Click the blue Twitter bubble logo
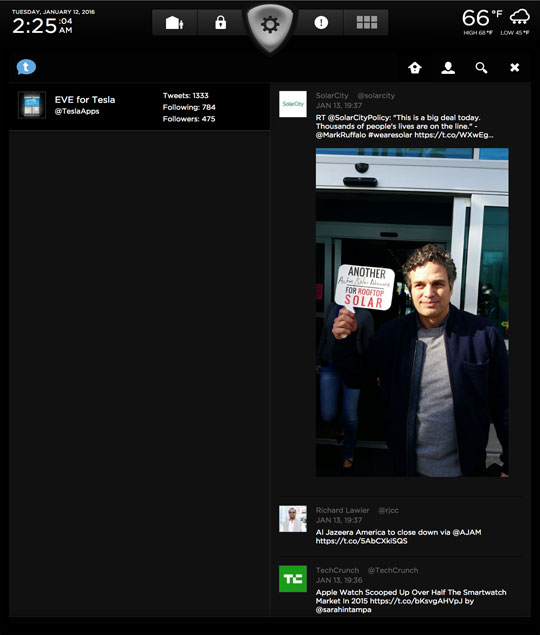This screenshot has width=540, height=635. (26, 67)
